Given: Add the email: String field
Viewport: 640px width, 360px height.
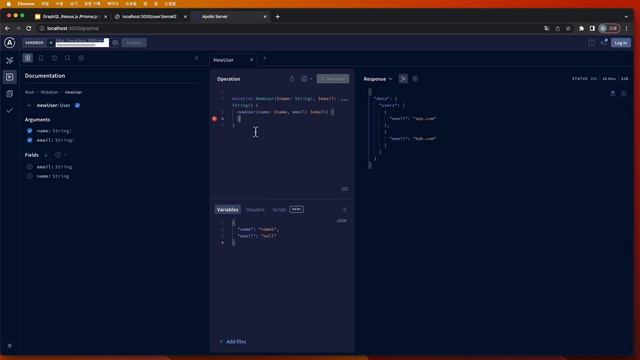Looking at the screenshot, I should (x=29, y=167).
